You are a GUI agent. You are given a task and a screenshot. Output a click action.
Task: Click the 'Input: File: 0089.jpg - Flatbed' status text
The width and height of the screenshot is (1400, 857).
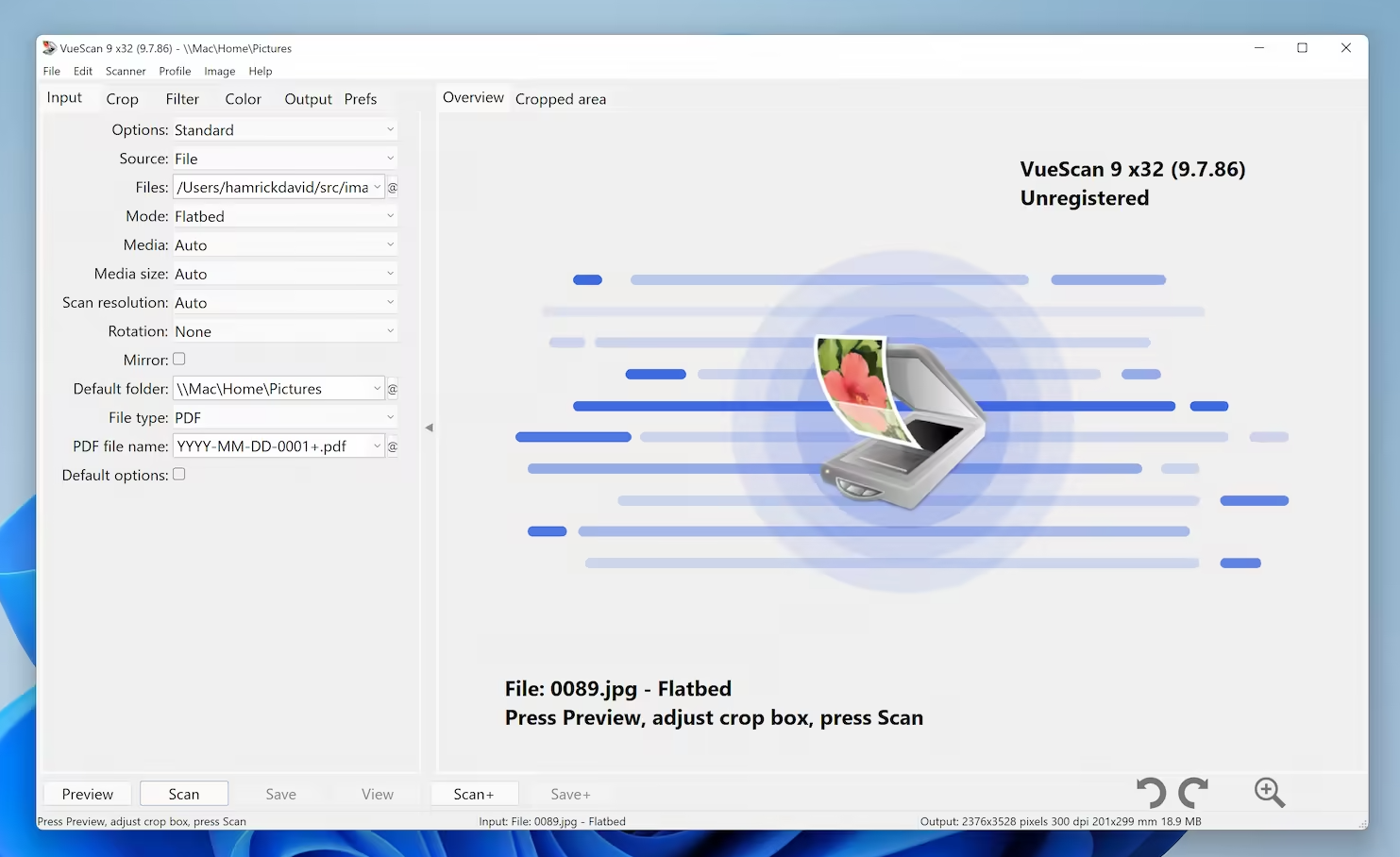click(x=552, y=822)
